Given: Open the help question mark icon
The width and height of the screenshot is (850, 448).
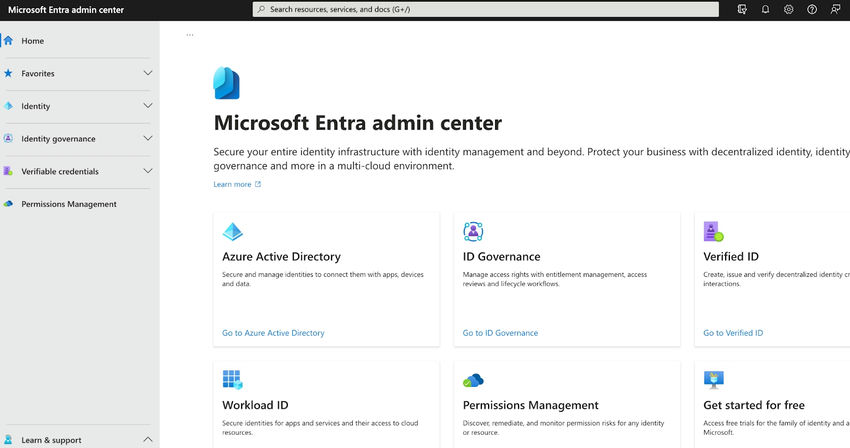Looking at the screenshot, I should (x=812, y=9).
